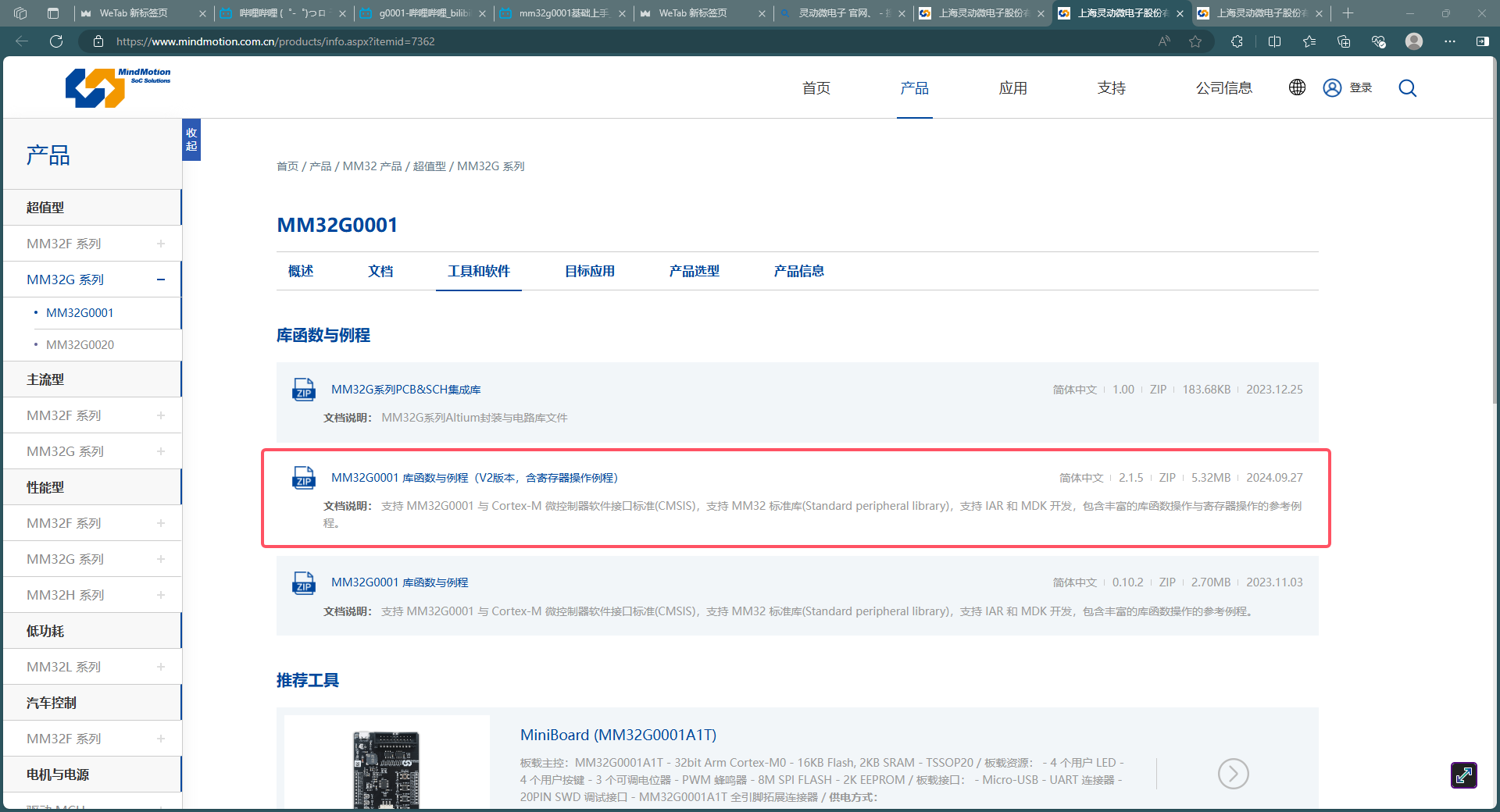Click ZIP icon for MM32G系列PCB&SCH集成库
Image resolution: width=1500 pixels, height=812 pixels.
[x=303, y=390]
